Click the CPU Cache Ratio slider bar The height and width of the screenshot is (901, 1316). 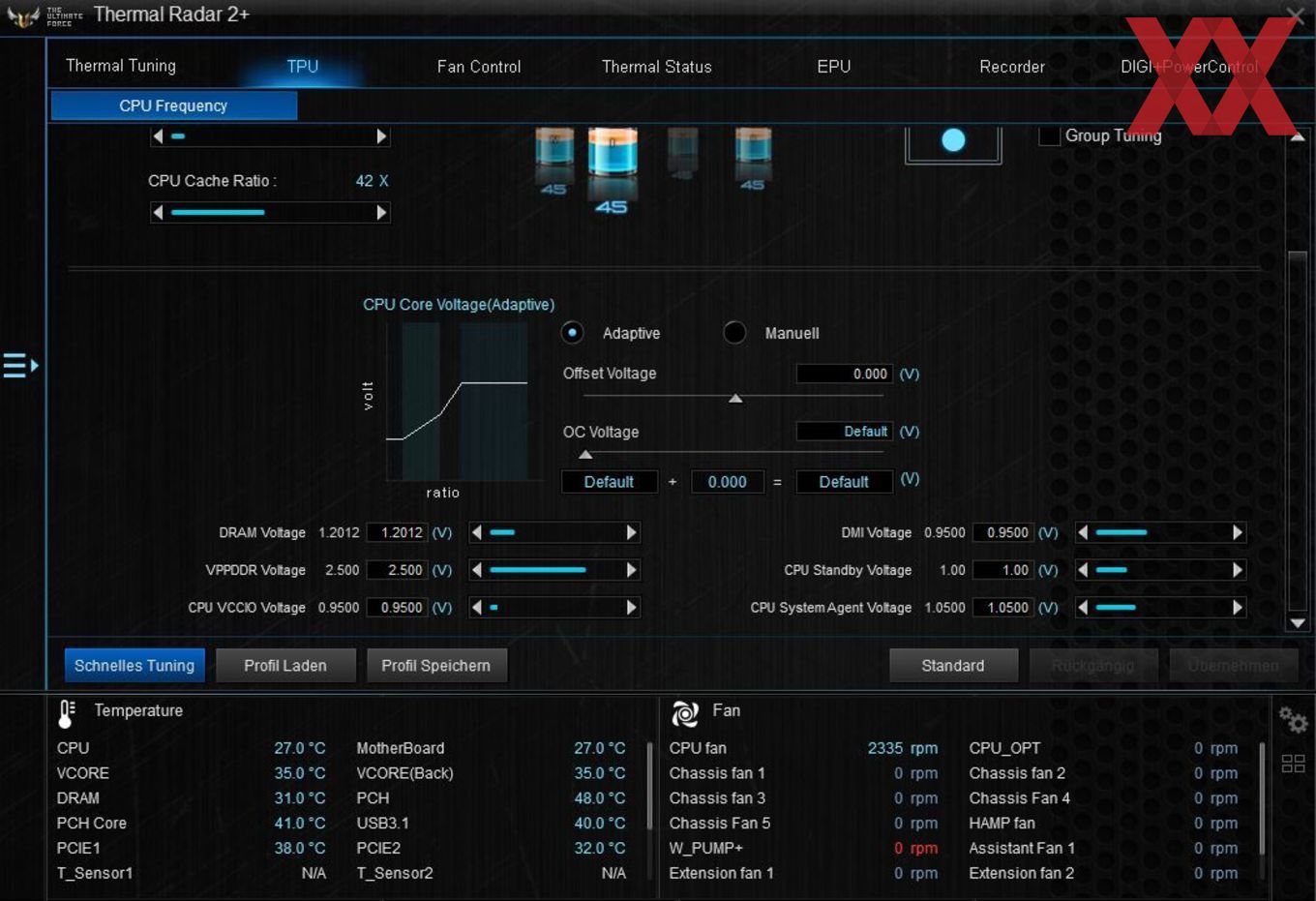point(270,212)
